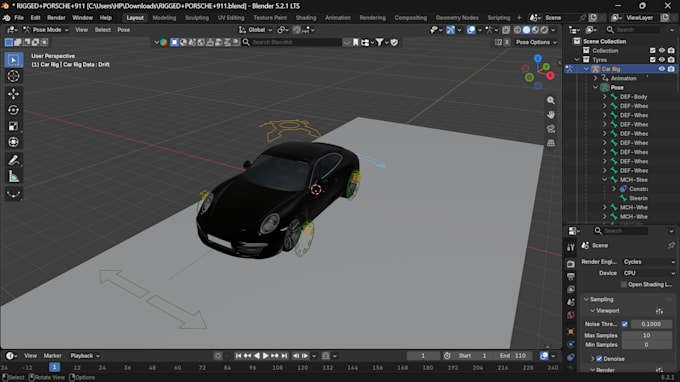Collapse the Pose tree item
This screenshot has height=382, width=680.
click(595, 88)
